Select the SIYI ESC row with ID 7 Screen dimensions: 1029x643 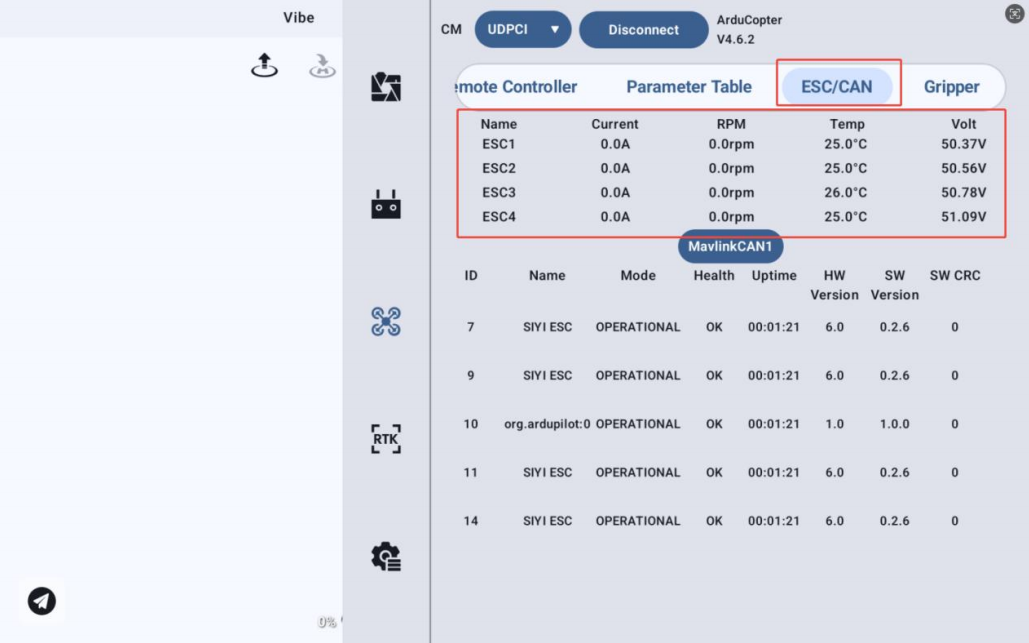(547, 327)
